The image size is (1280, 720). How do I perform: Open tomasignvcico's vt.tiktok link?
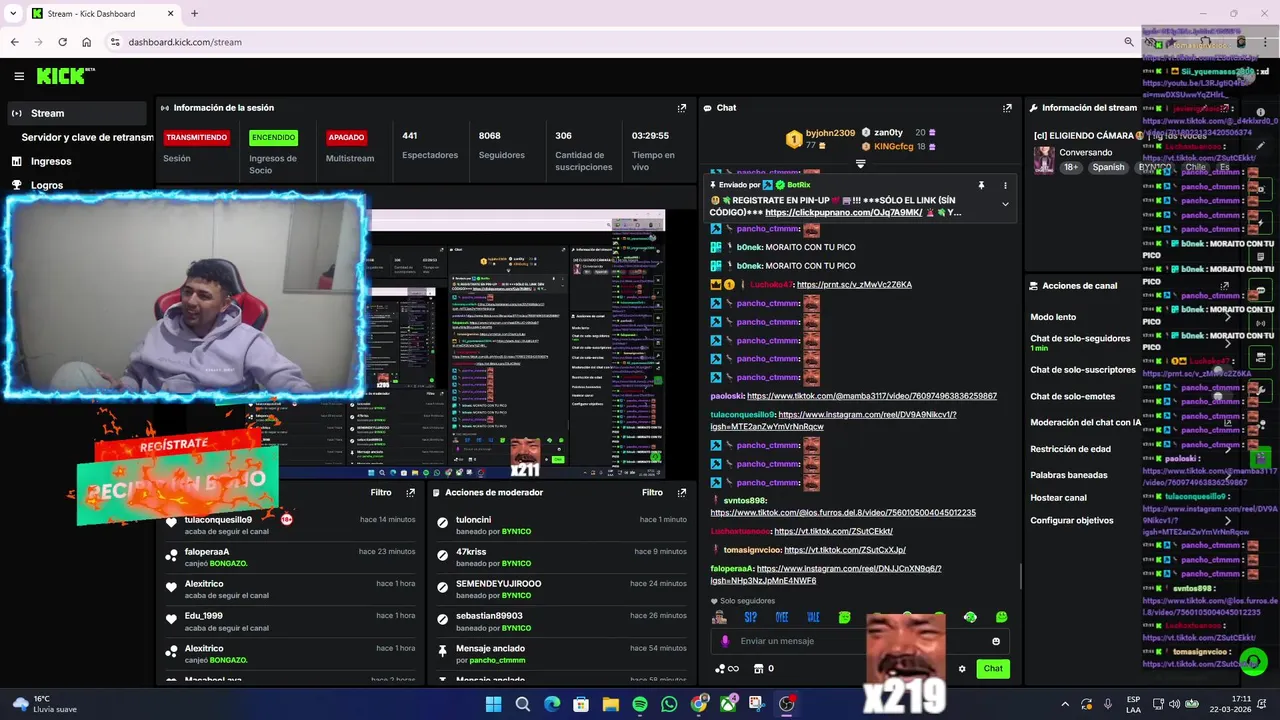845,550
